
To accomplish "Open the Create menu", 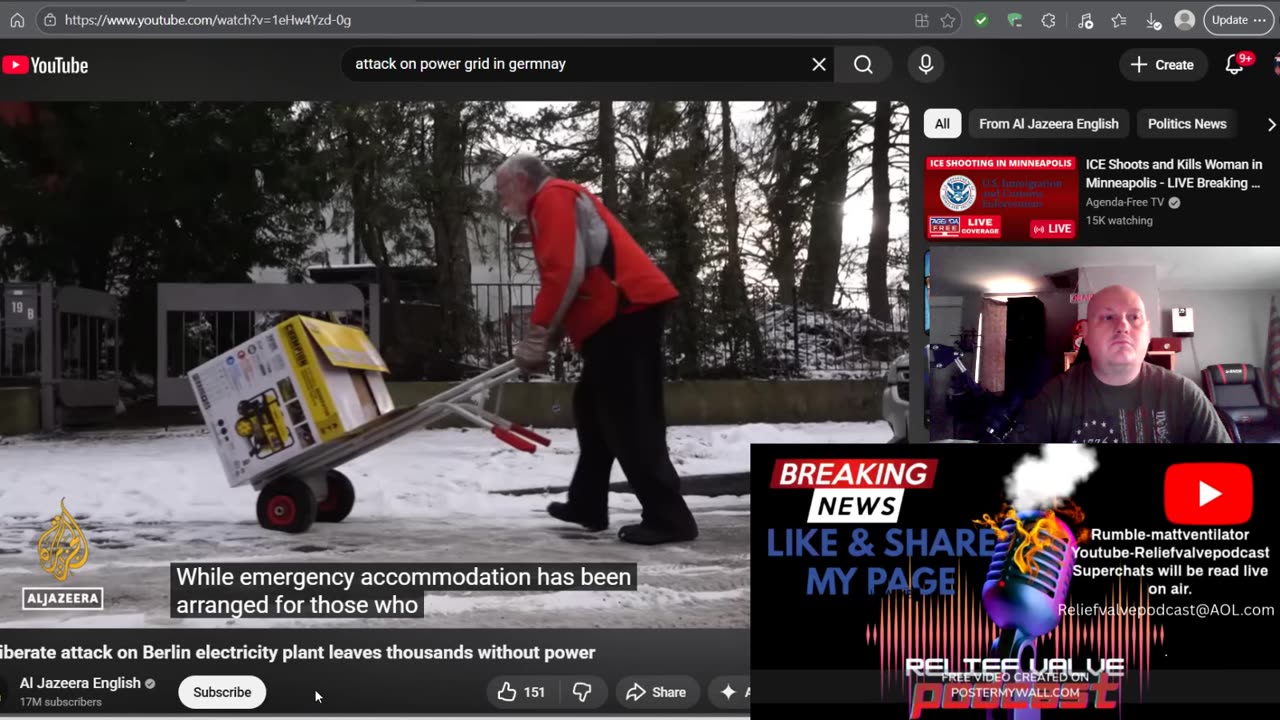I will tap(1161, 64).
